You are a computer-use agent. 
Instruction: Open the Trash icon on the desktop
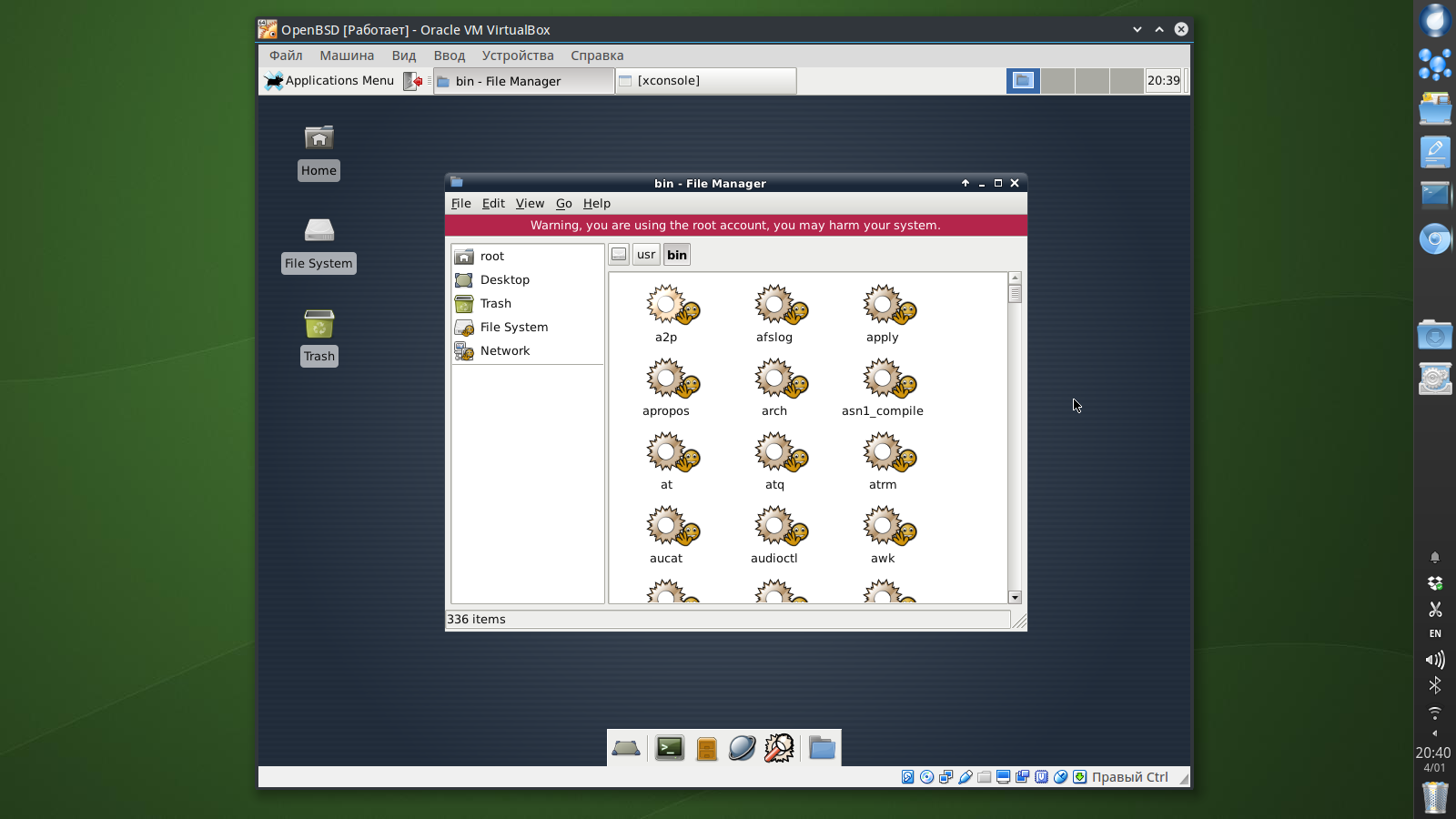[x=318, y=338]
